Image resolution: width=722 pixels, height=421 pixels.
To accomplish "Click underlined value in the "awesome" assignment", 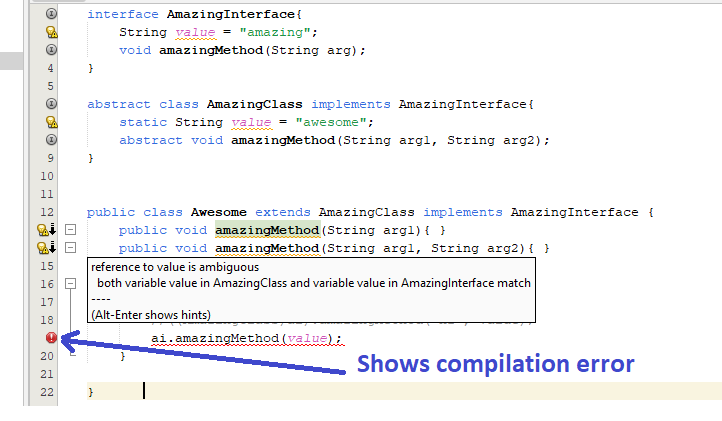I will pos(251,122).
